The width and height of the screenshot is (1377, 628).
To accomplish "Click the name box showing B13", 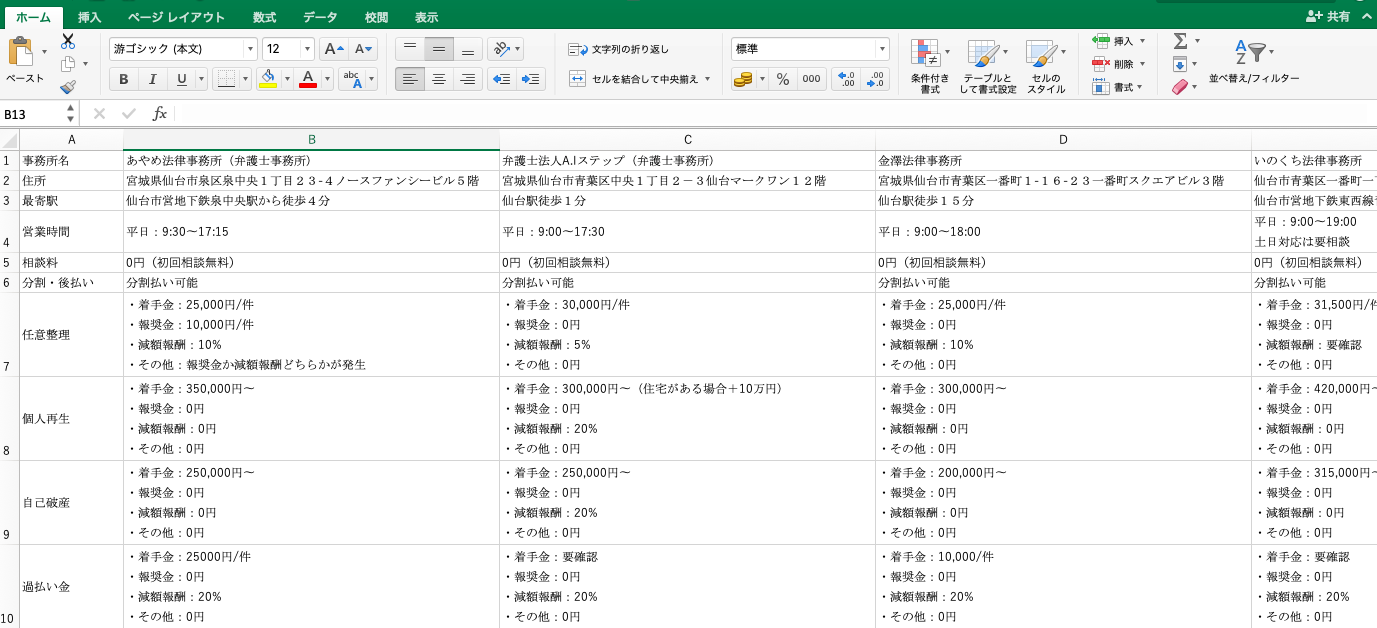I will (x=32, y=114).
